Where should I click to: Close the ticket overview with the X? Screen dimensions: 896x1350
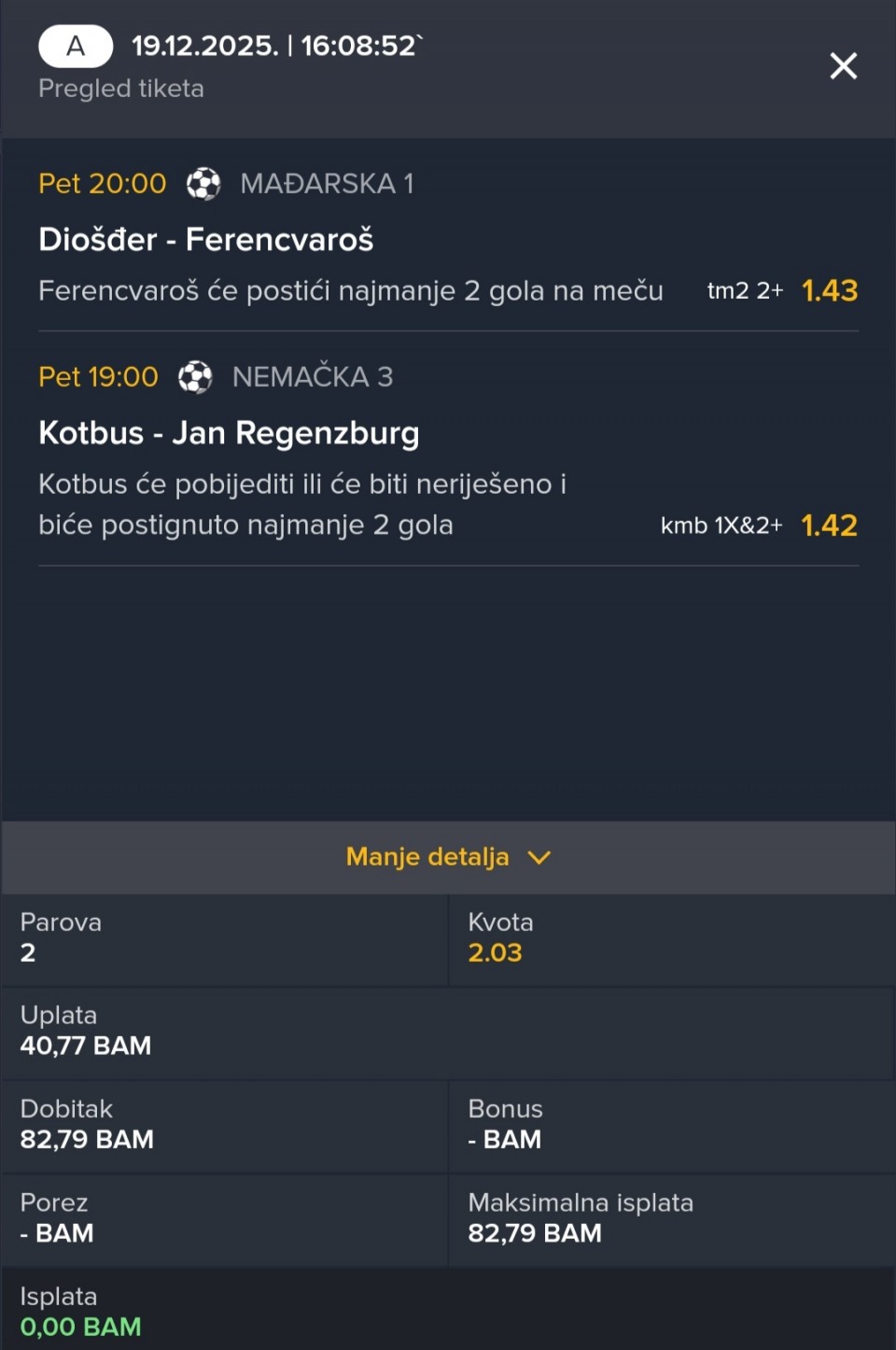point(843,65)
